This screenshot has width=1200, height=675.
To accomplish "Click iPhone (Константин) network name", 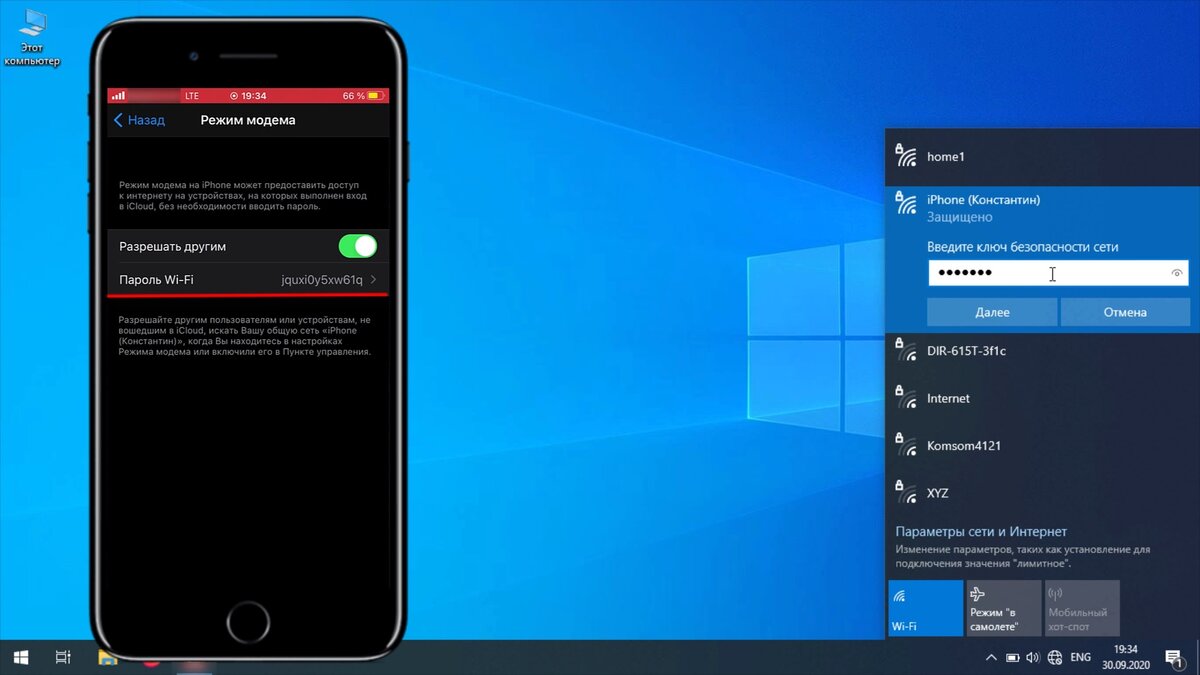I will [983, 200].
